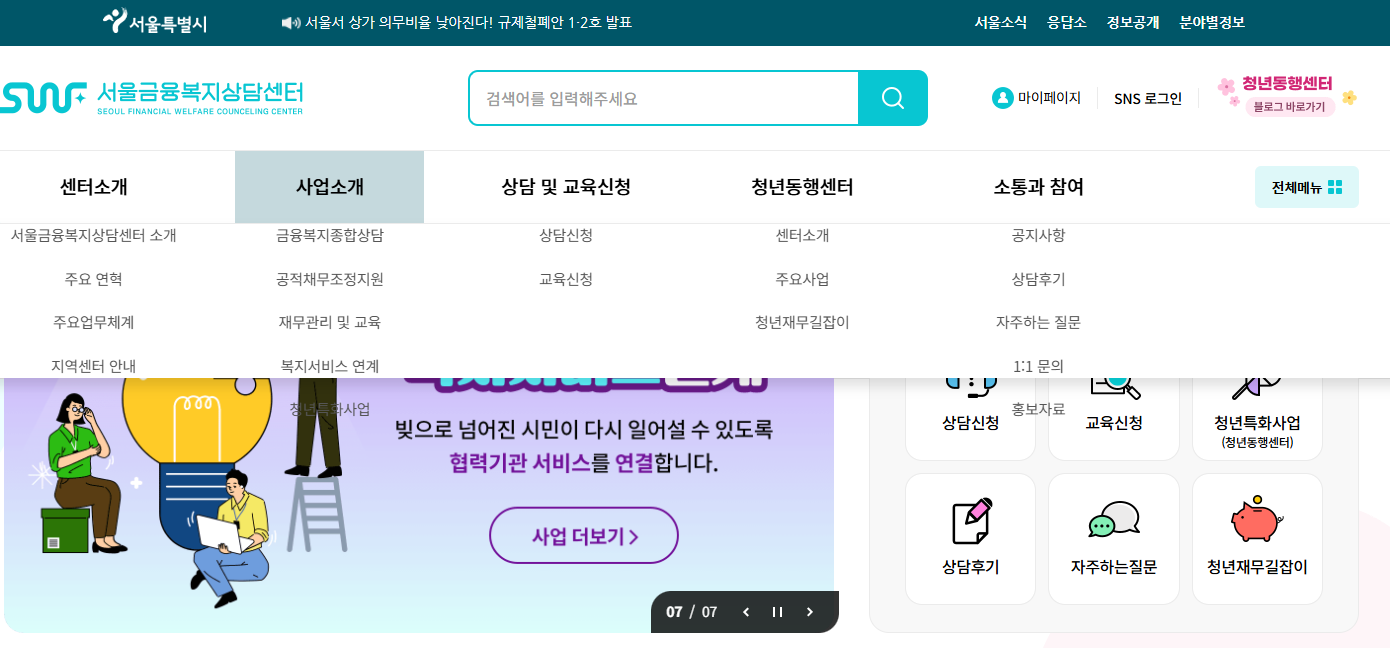Open the 소통과 참여 main menu
The height and width of the screenshot is (648, 1390).
pos(1038,187)
